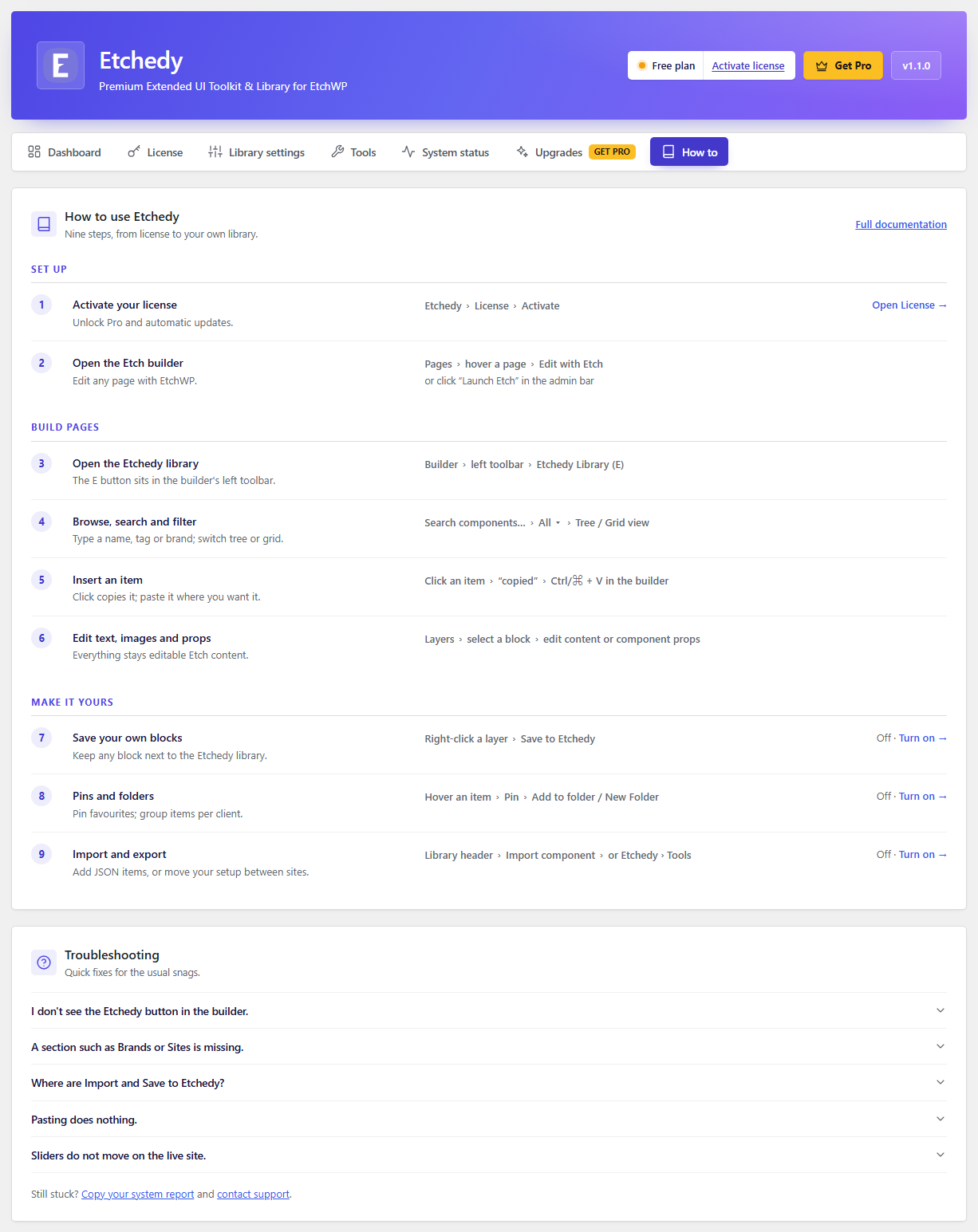Click the Activate license link

pyautogui.click(x=748, y=66)
